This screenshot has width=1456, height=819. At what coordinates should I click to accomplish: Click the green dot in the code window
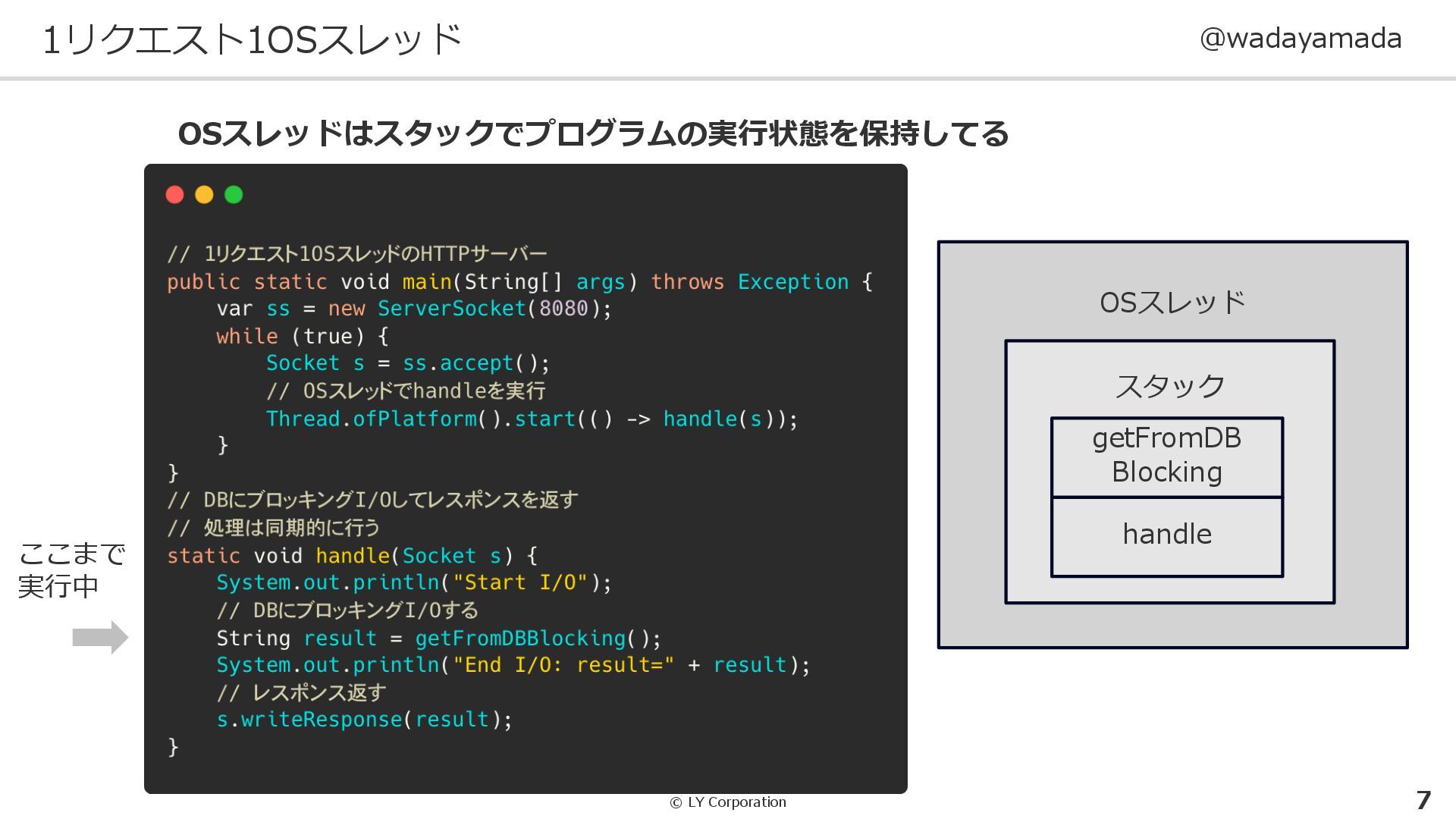pyautogui.click(x=234, y=195)
